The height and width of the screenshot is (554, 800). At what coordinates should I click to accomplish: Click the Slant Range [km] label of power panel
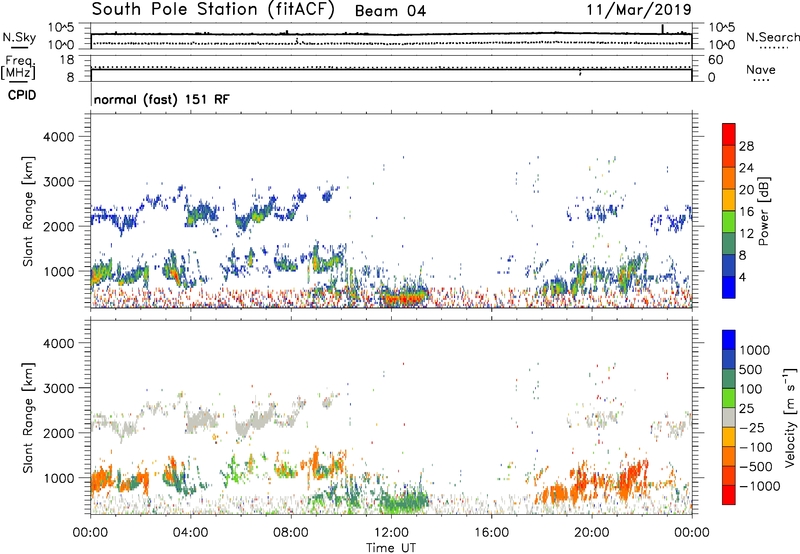[28, 211]
